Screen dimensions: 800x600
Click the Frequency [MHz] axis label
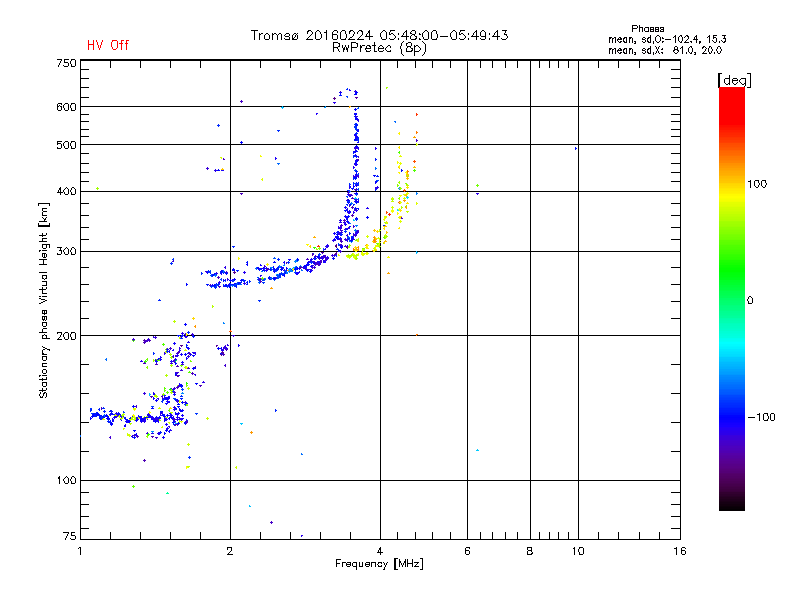click(x=379, y=564)
